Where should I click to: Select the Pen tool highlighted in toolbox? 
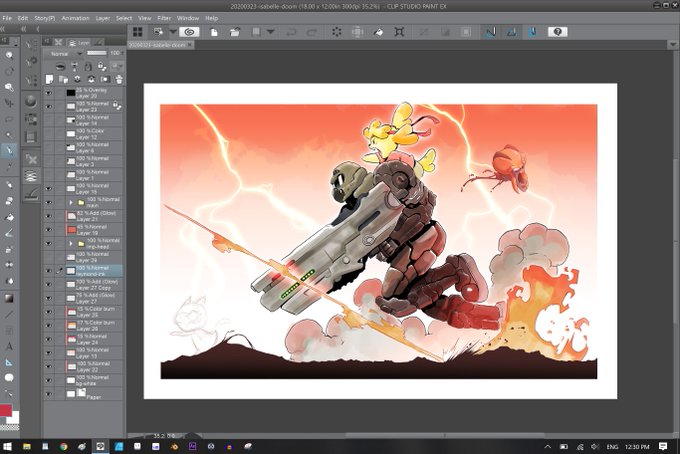tap(9, 150)
